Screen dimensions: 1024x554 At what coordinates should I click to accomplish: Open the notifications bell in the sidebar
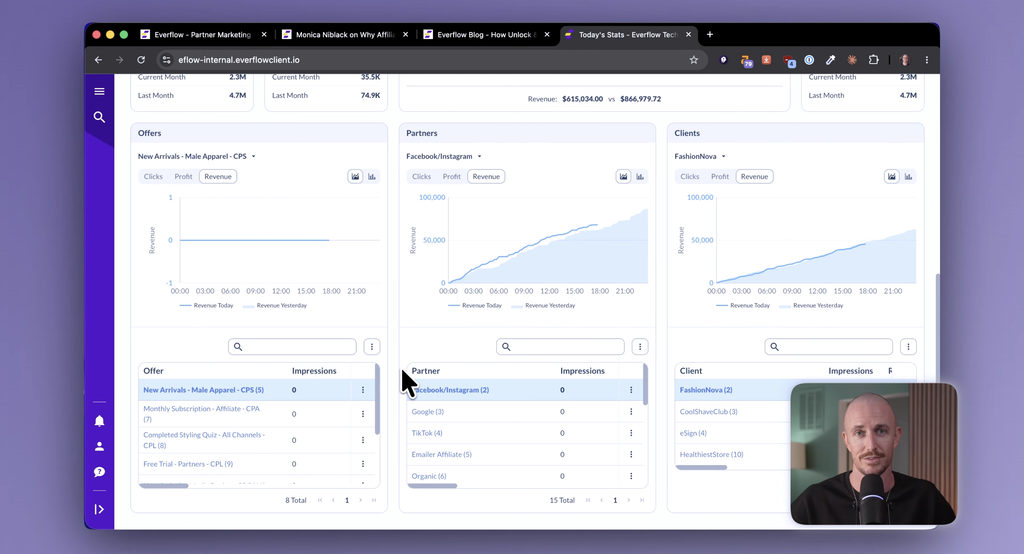[99, 421]
